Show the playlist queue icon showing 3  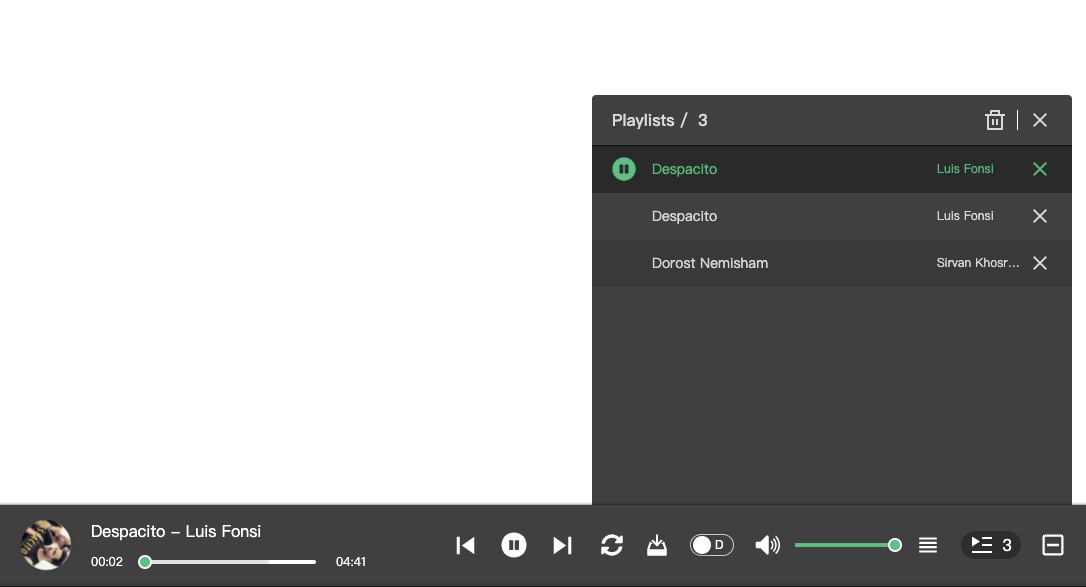coord(990,545)
